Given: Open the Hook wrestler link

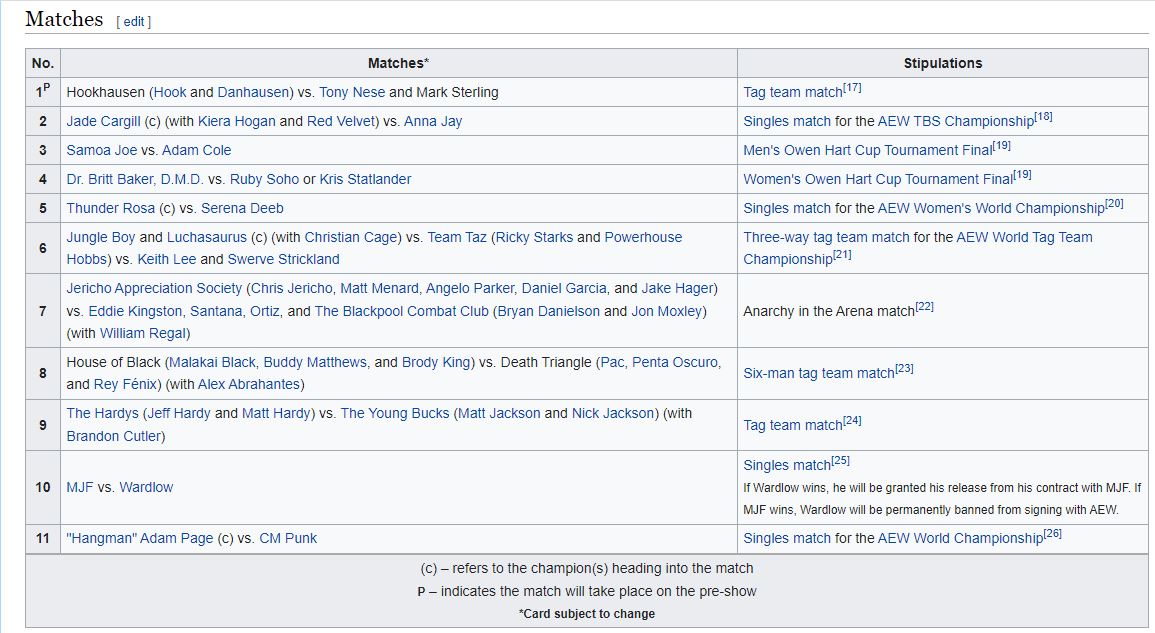Looking at the screenshot, I should [x=170, y=92].
